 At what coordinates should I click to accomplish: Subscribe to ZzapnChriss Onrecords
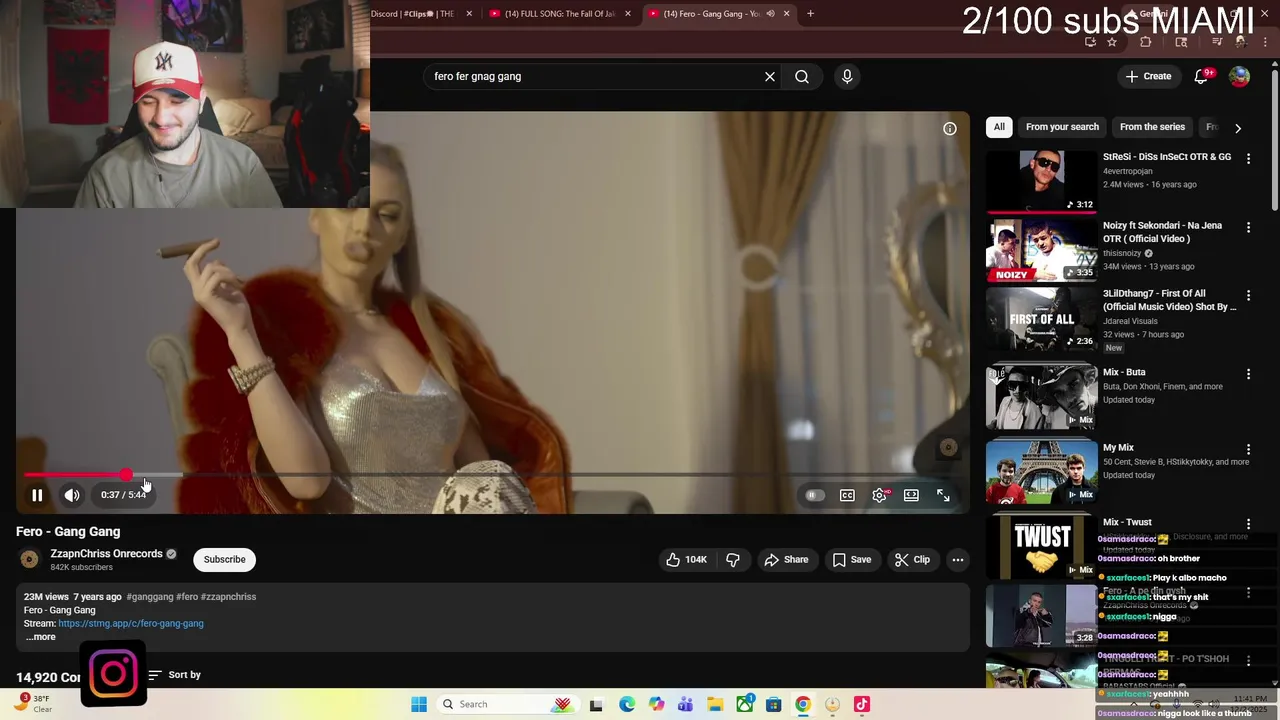(x=224, y=559)
